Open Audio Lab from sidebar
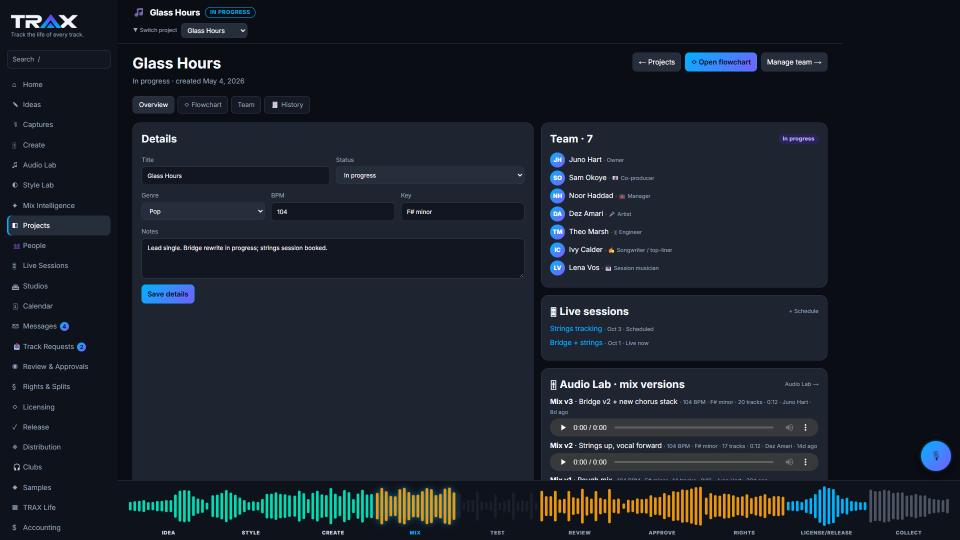Viewport: 960px width, 540px height. point(59,165)
